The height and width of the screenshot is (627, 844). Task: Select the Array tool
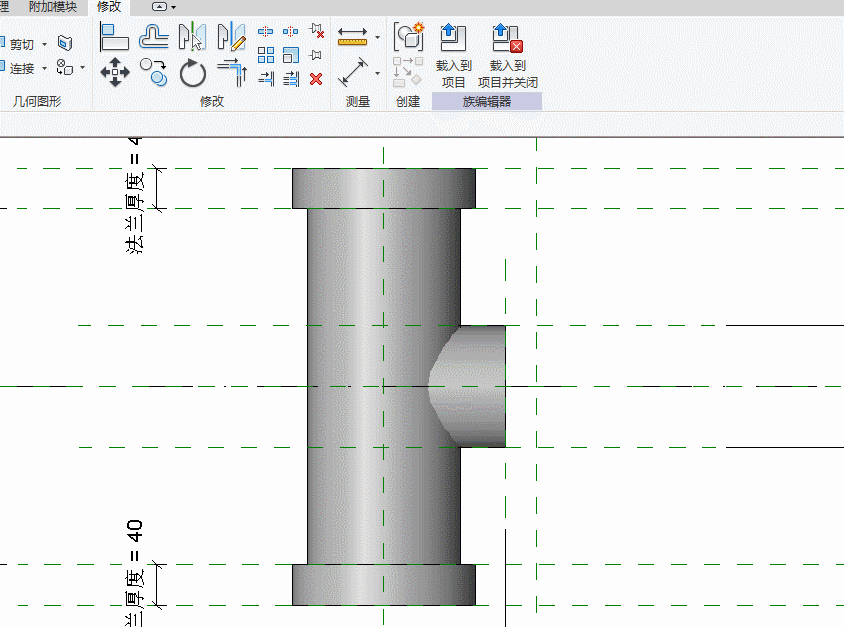(266, 55)
